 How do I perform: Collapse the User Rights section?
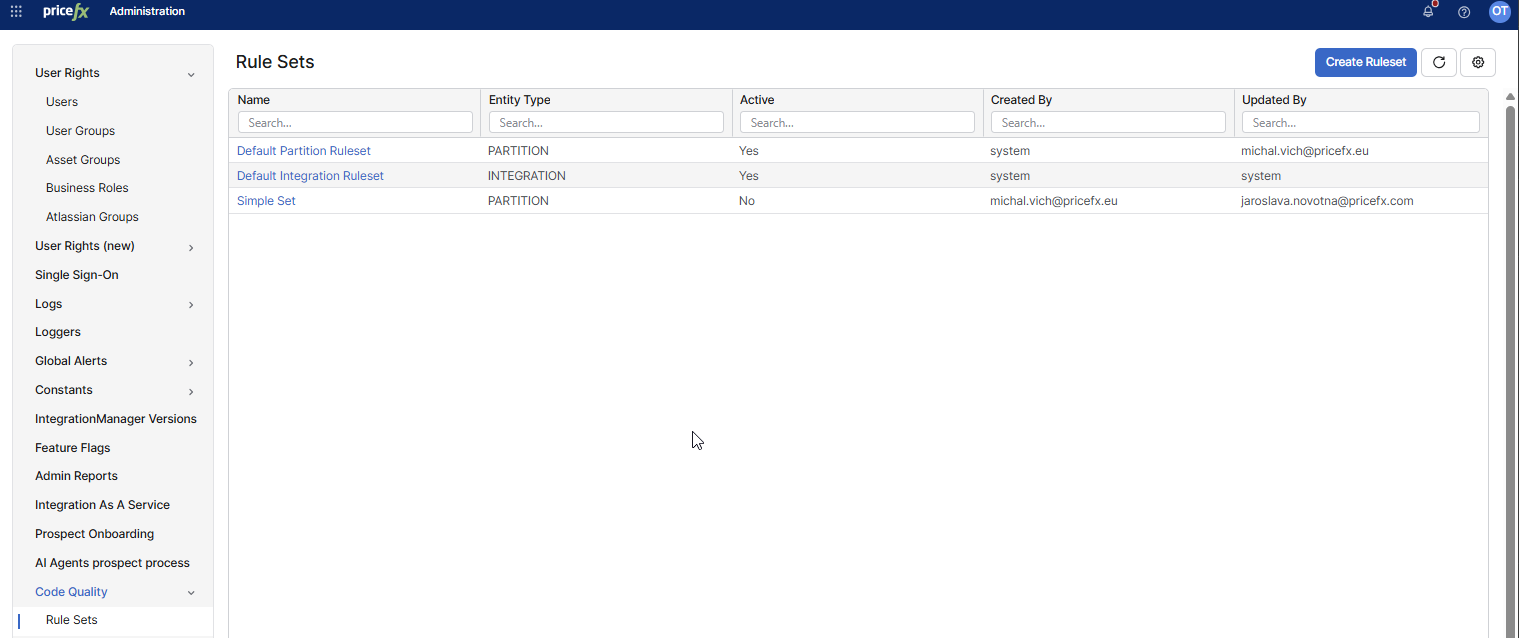[x=191, y=74]
